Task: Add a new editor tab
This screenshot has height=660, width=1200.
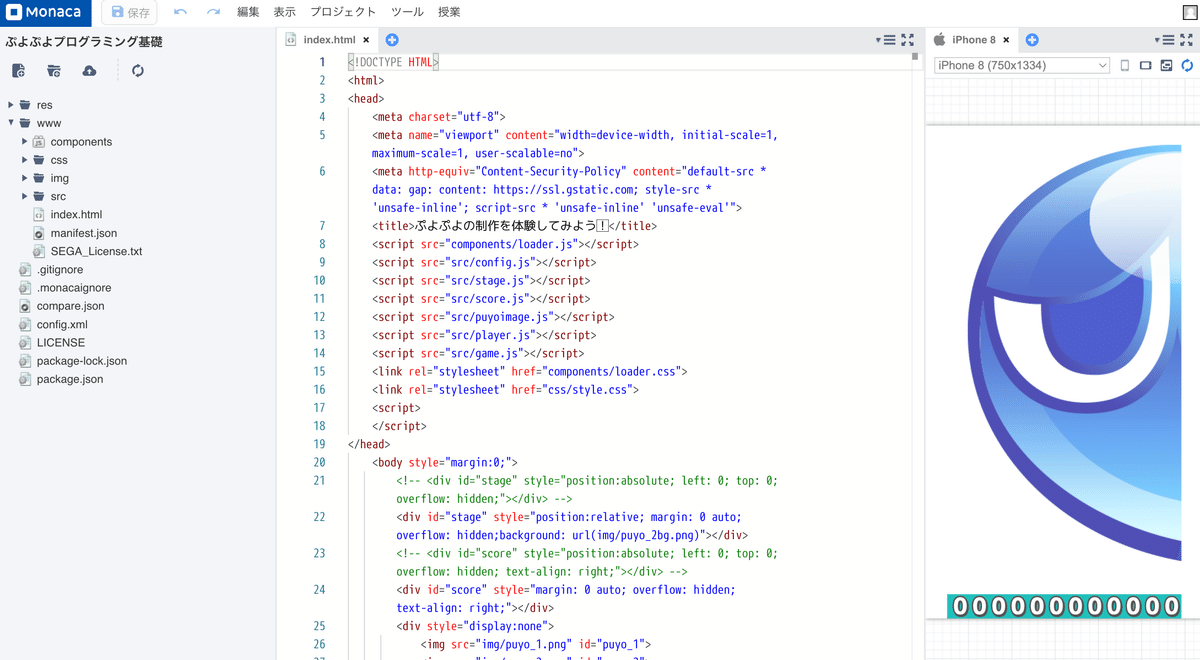Action: 392,40
